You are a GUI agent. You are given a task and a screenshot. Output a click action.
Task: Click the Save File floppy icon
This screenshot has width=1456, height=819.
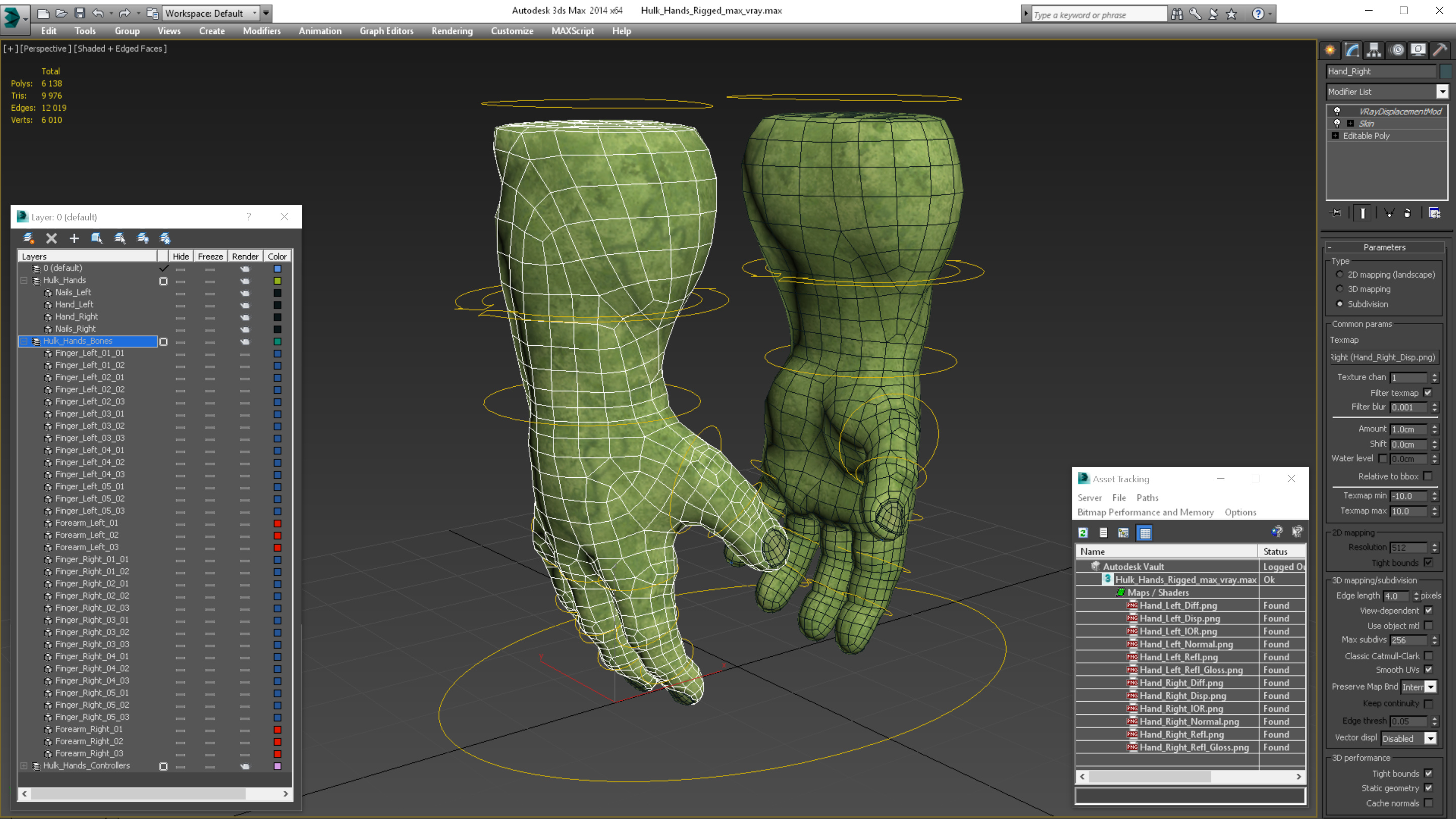80,13
